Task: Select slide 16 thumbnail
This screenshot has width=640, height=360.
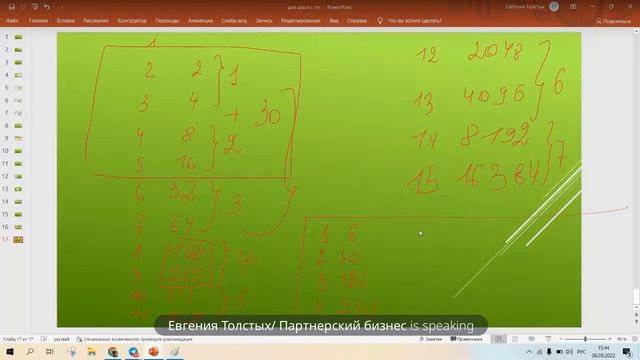Action: coord(18,227)
